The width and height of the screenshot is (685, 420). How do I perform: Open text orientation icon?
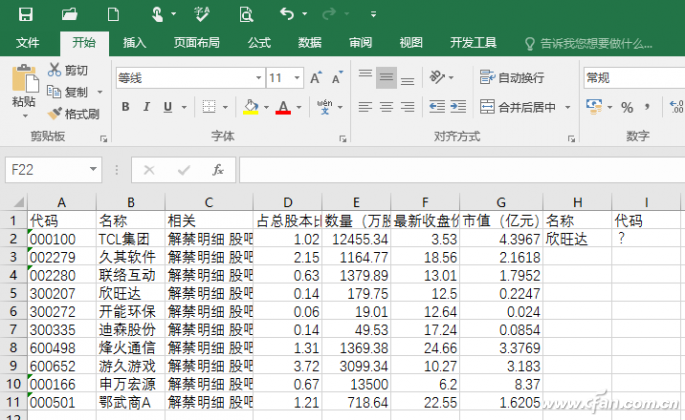click(437, 77)
